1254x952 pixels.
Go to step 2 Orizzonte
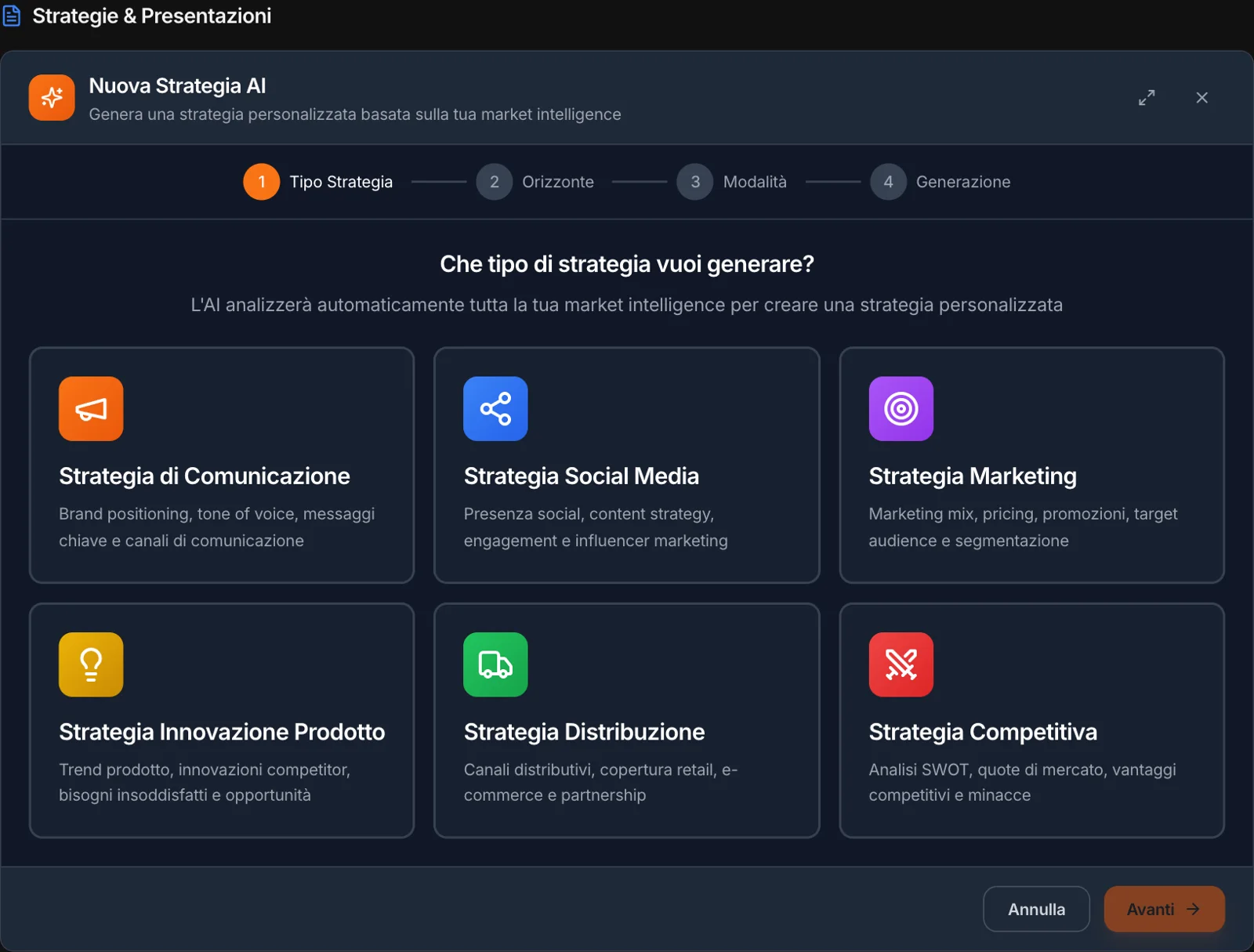pos(535,182)
